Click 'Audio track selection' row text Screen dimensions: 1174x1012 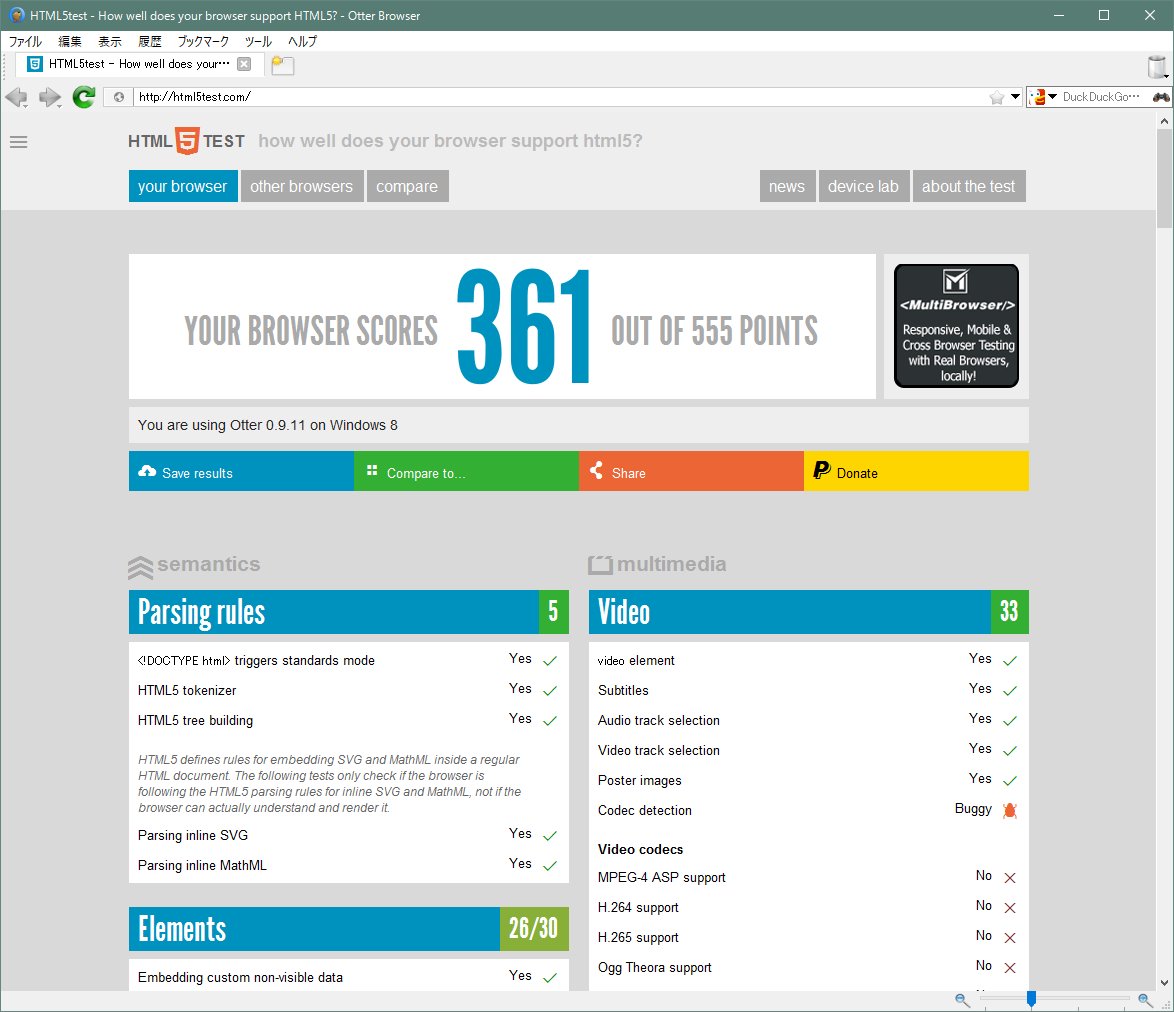pos(659,720)
